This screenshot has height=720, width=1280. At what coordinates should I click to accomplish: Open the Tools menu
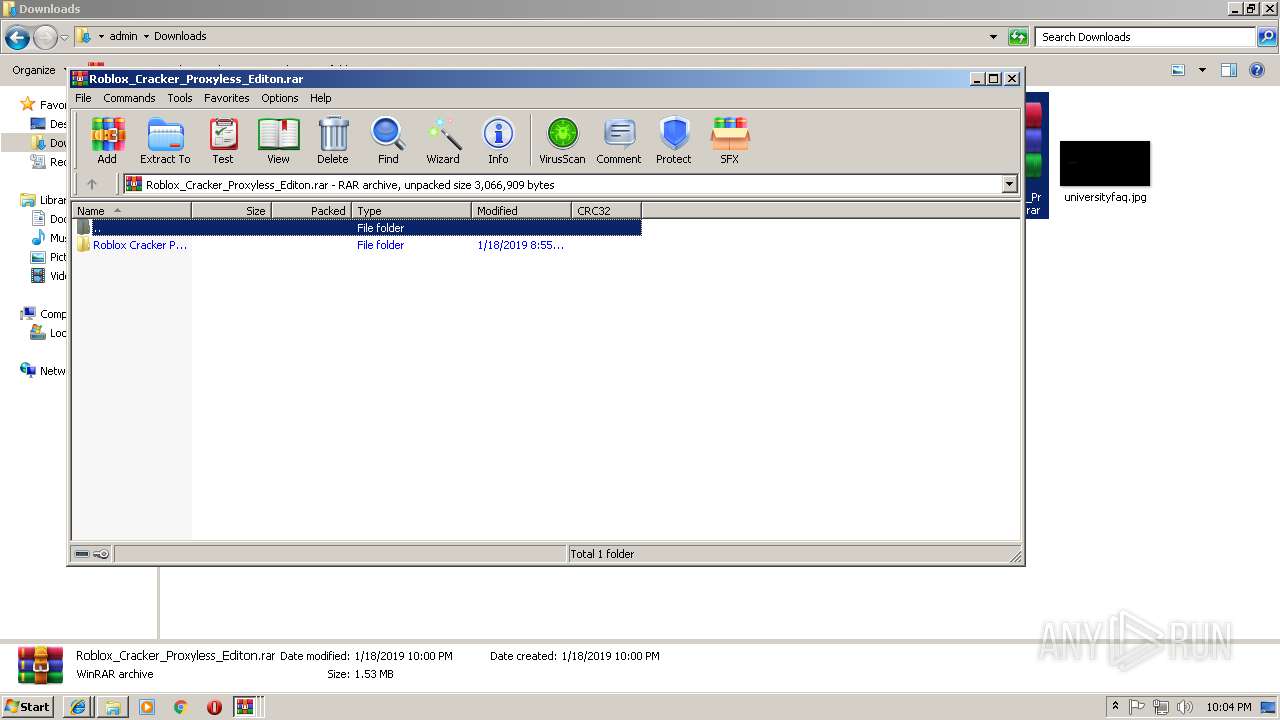(180, 98)
